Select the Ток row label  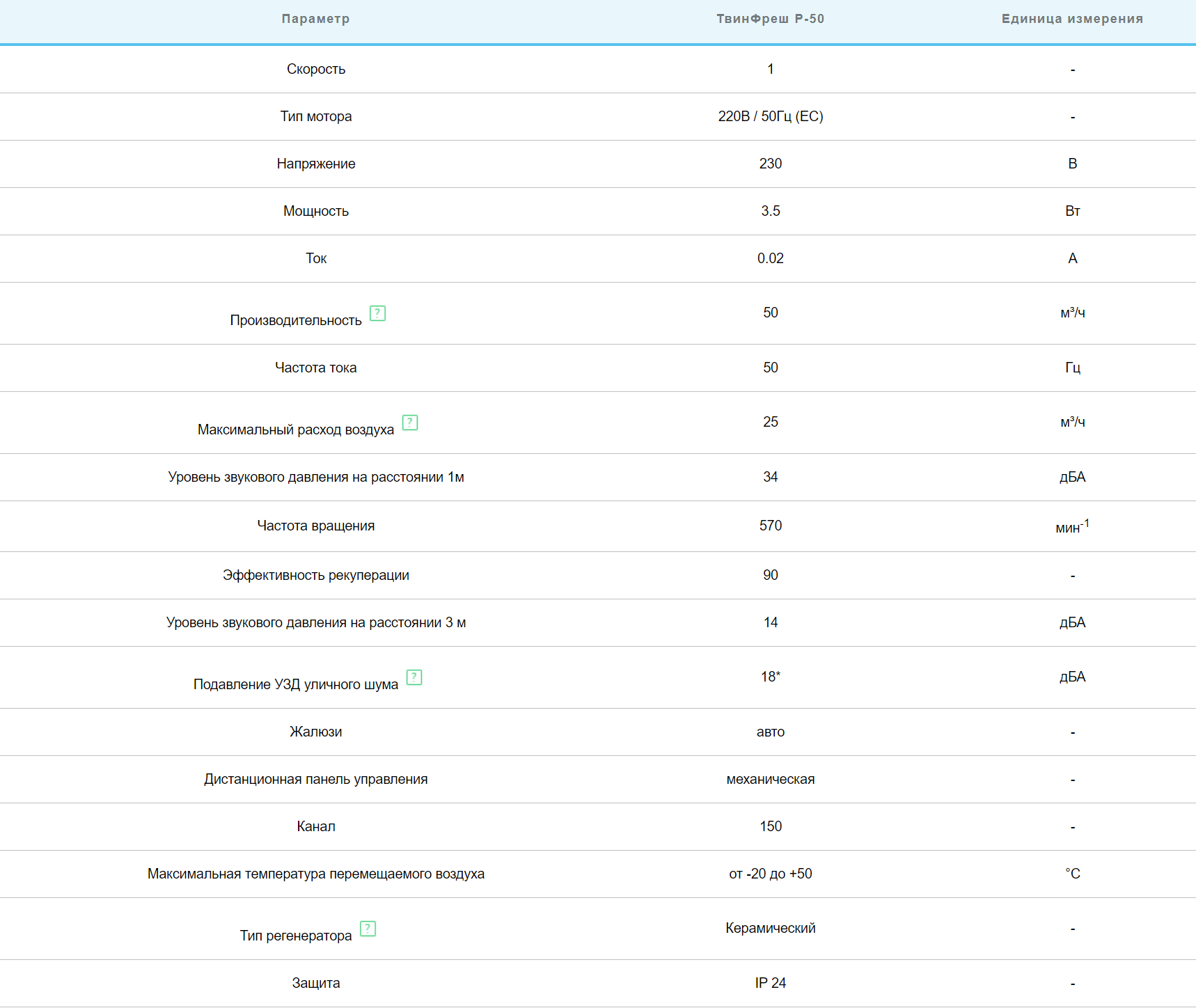[x=316, y=258]
